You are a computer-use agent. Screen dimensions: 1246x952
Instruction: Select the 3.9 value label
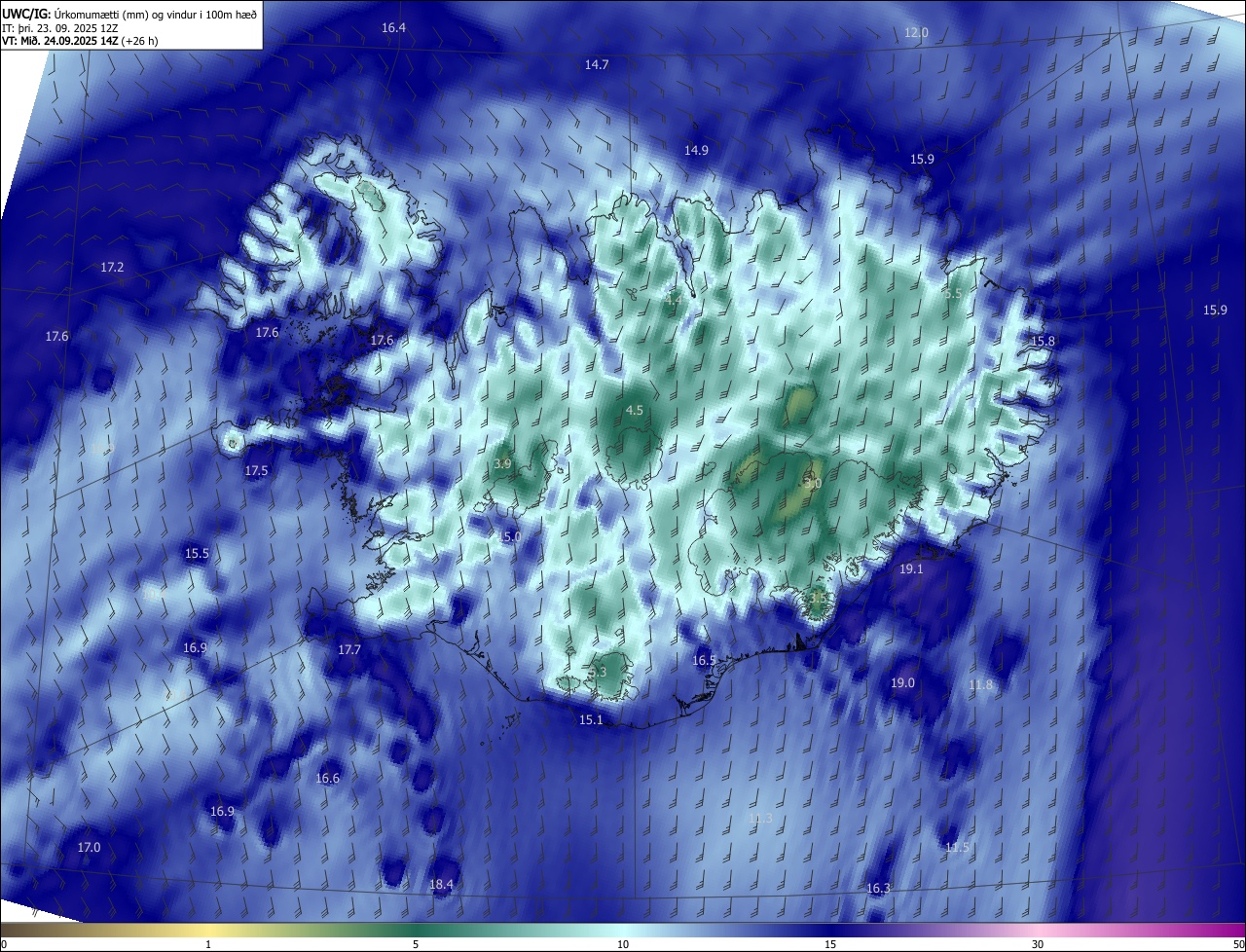503,464
